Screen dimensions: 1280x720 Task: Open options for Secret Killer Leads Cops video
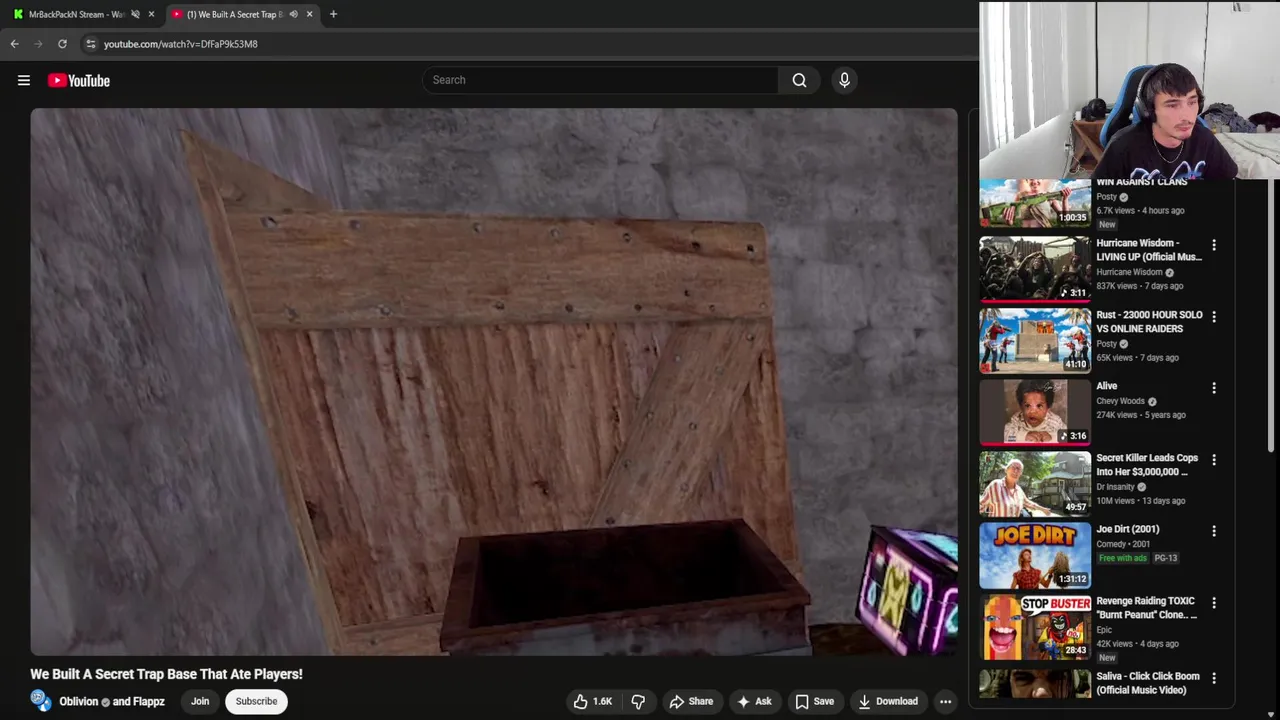point(1214,460)
